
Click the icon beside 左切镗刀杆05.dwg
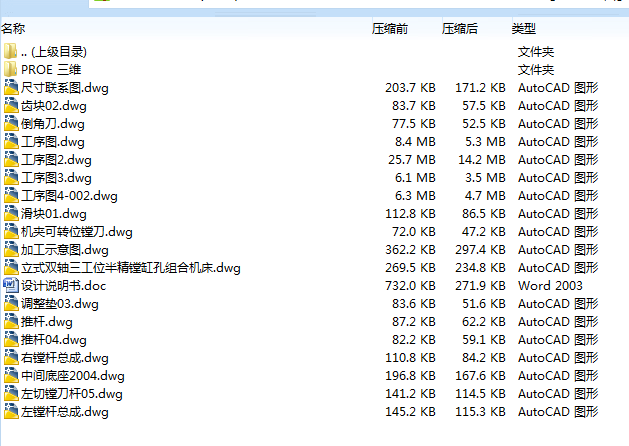click(11, 394)
